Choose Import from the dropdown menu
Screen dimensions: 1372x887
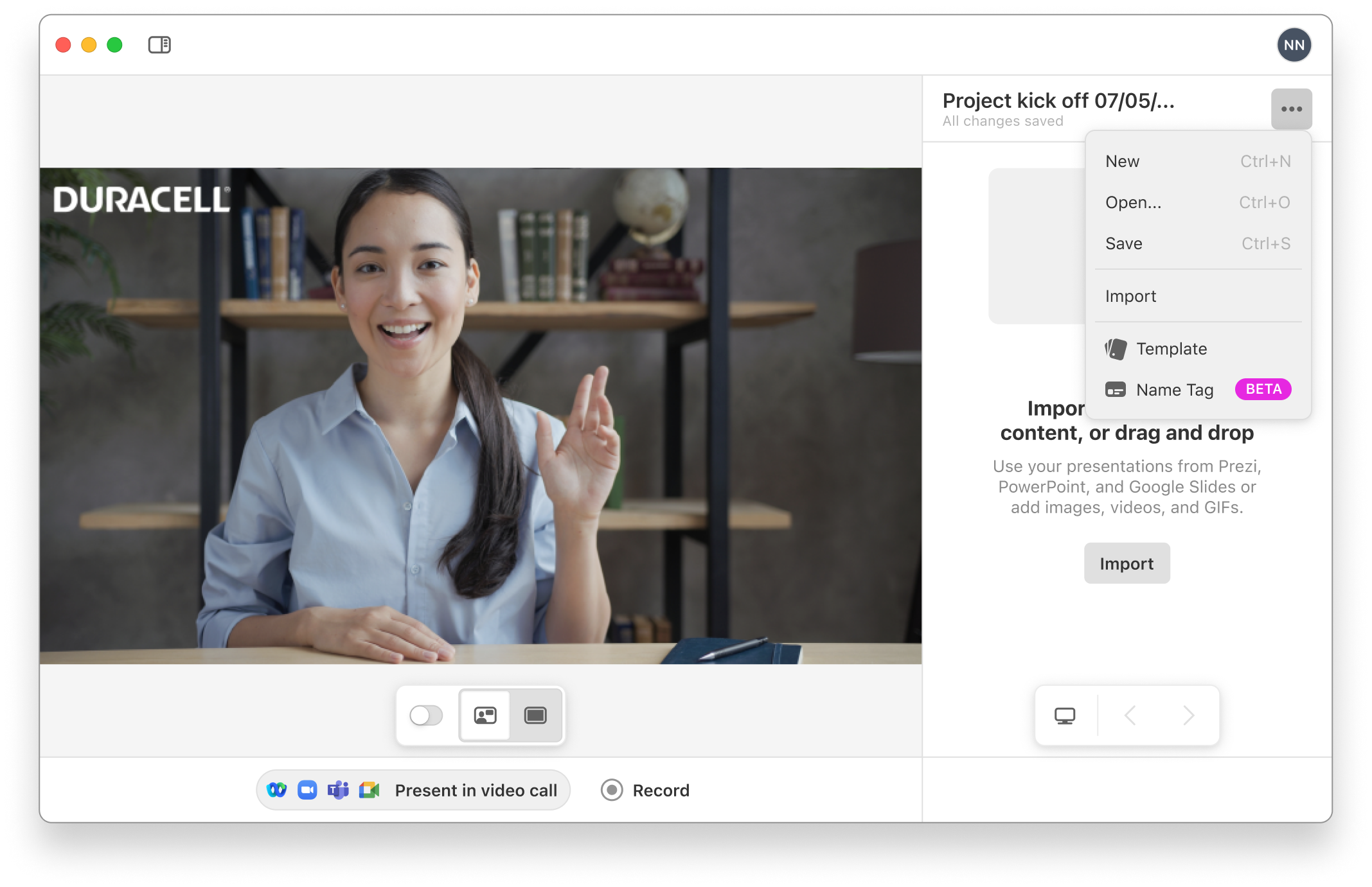tap(1130, 296)
